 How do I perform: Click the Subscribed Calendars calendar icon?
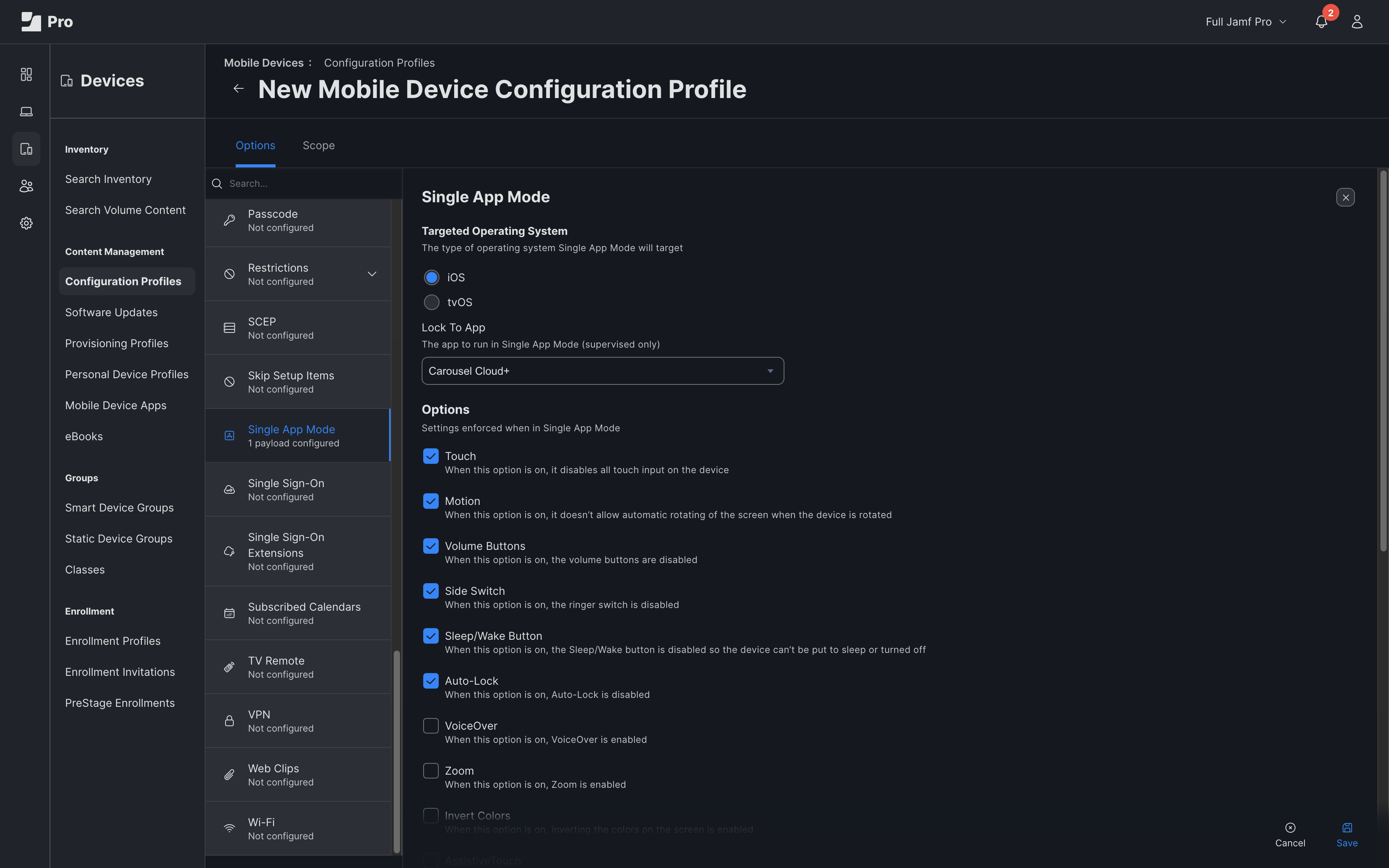229,613
